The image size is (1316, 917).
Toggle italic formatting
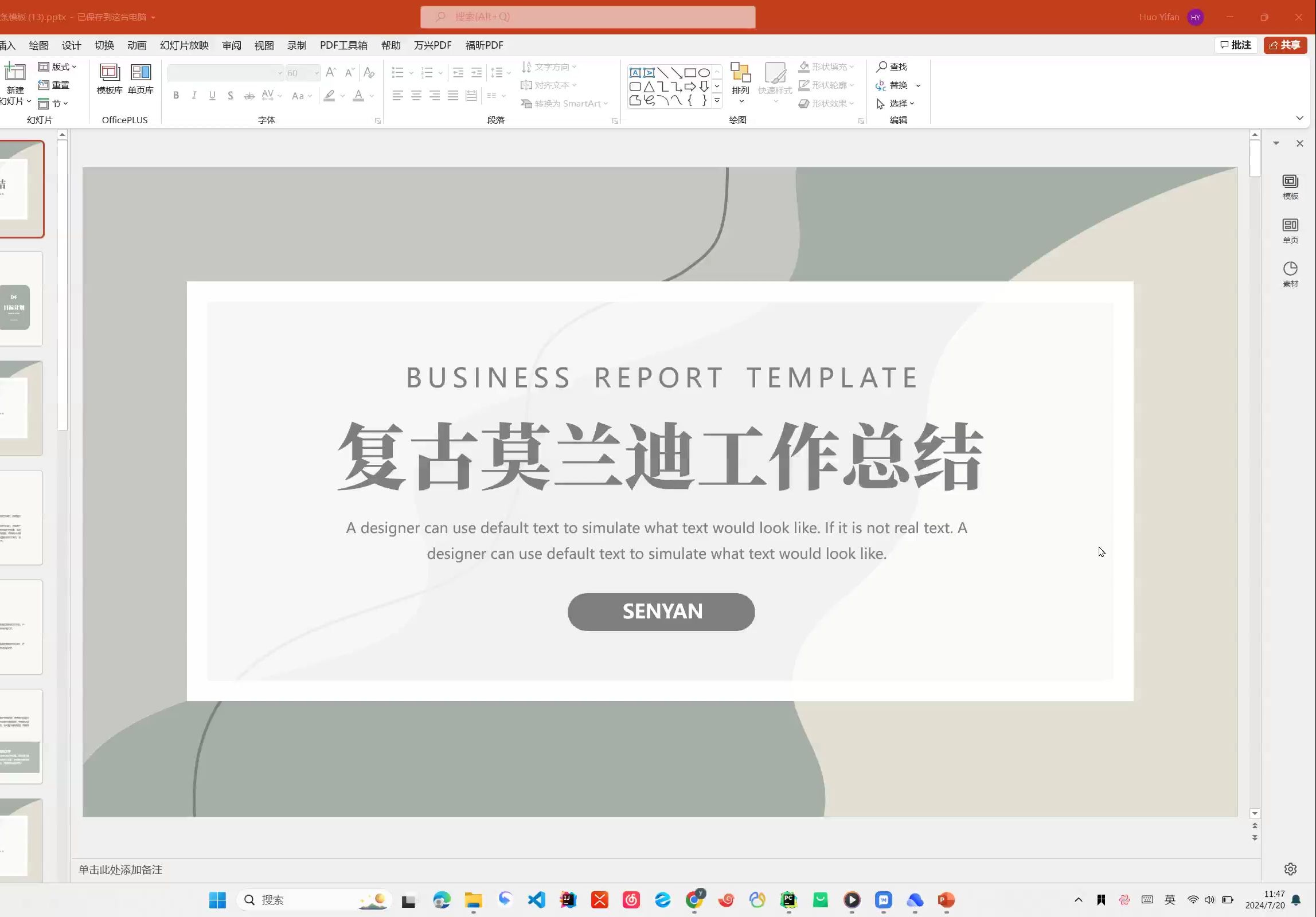(x=194, y=95)
